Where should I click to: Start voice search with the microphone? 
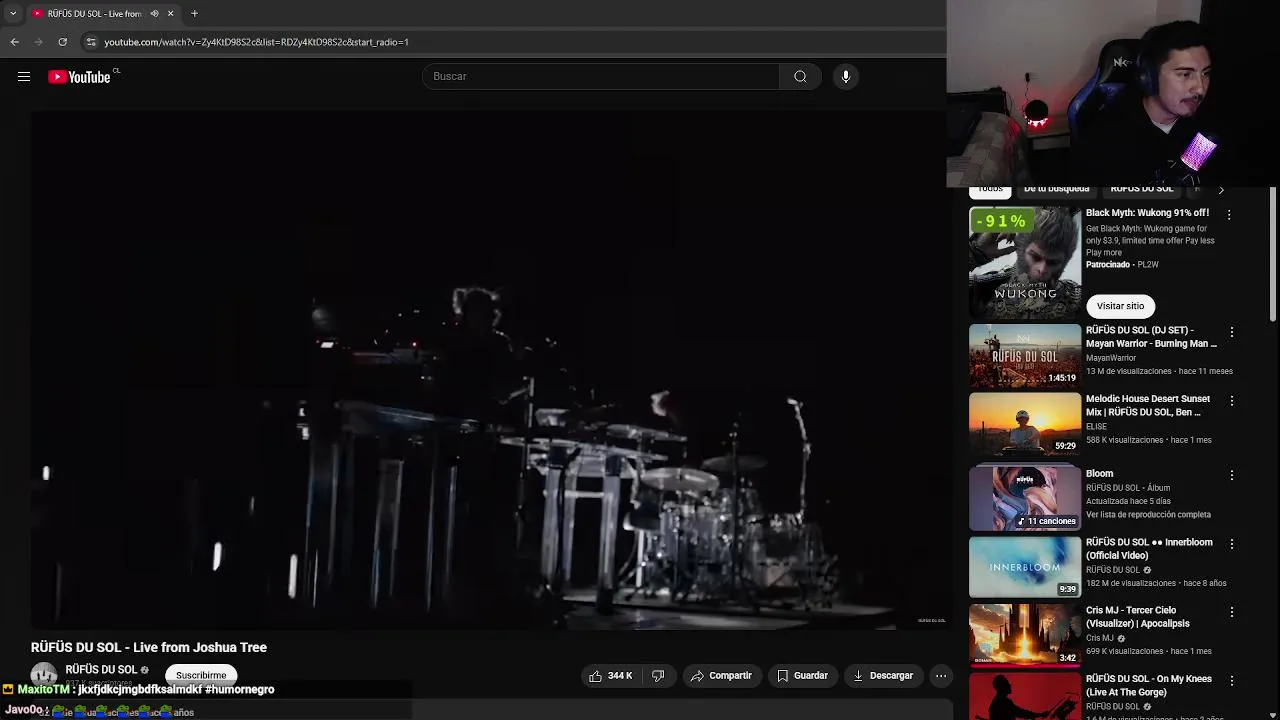[846, 76]
